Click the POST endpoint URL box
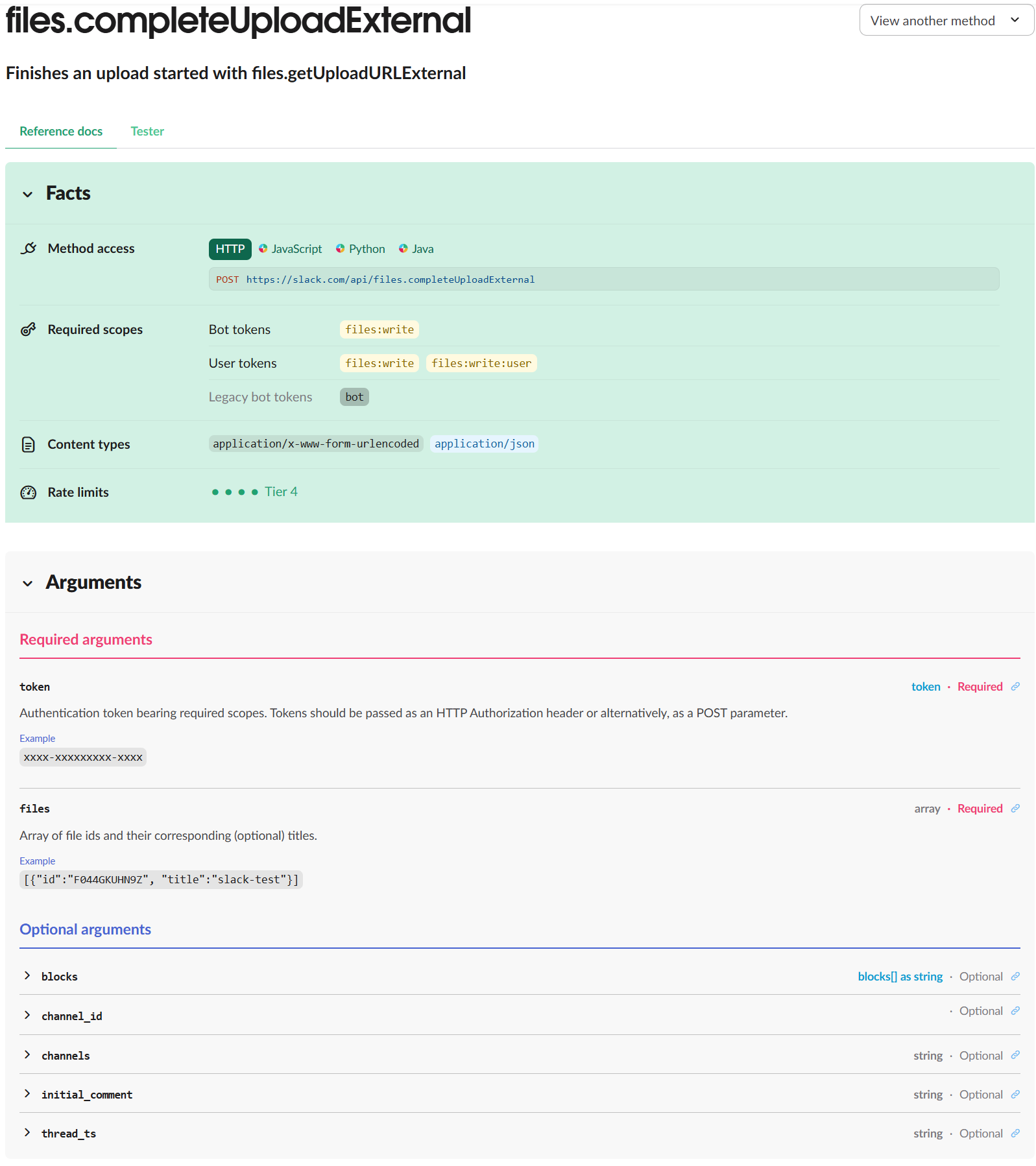 604,279
